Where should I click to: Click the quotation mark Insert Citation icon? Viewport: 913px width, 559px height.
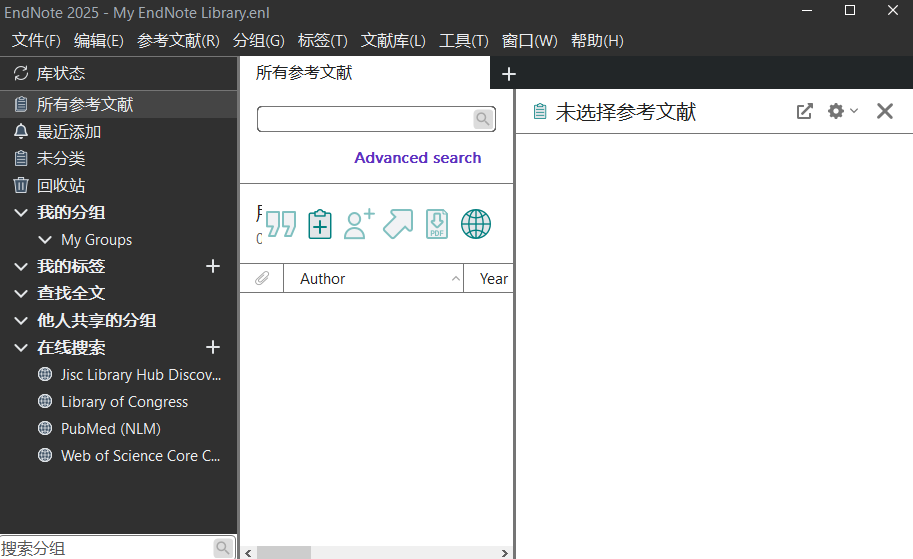pyautogui.click(x=281, y=224)
